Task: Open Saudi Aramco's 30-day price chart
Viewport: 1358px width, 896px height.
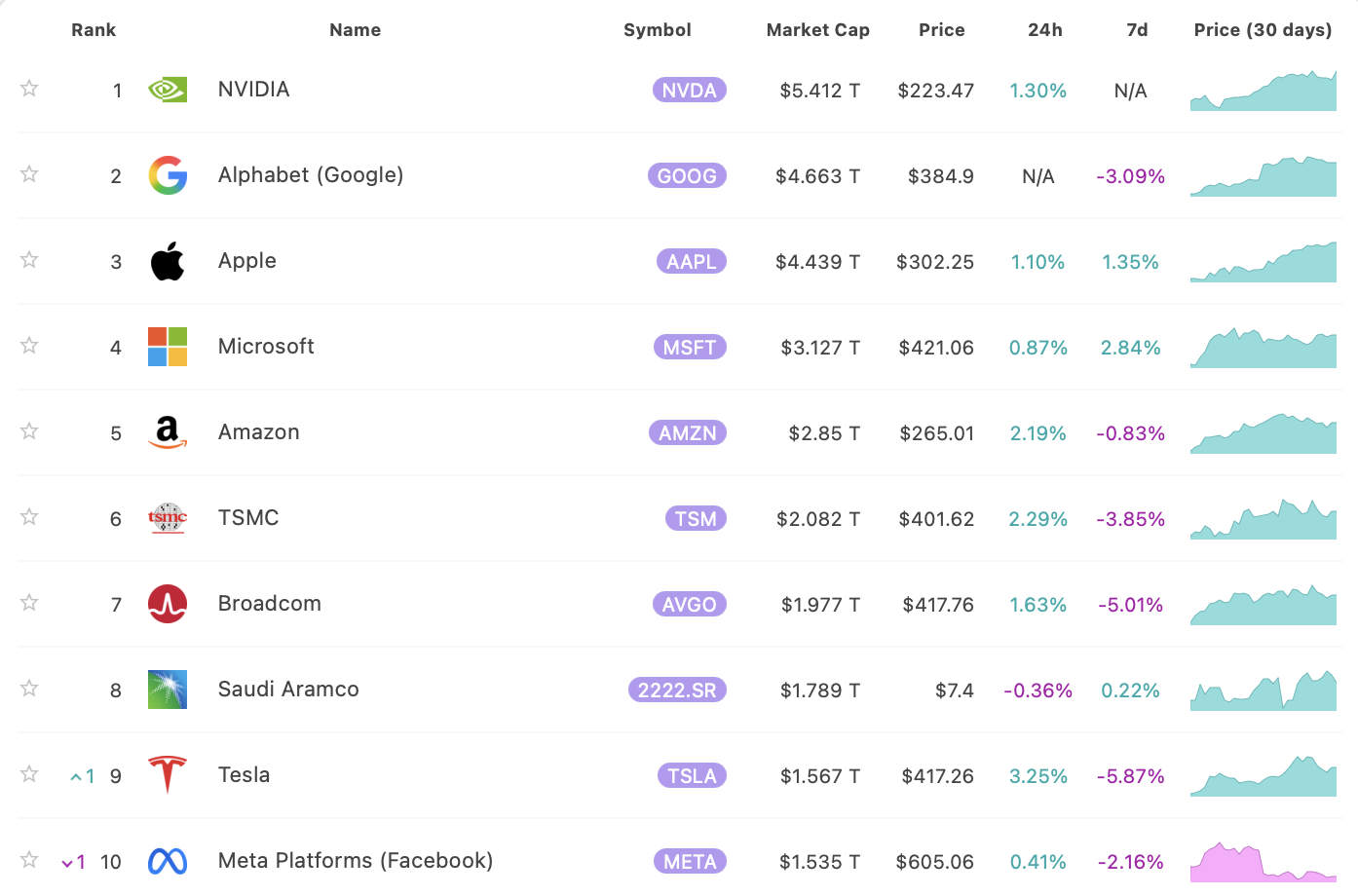Action: pyautogui.click(x=1264, y=691)
